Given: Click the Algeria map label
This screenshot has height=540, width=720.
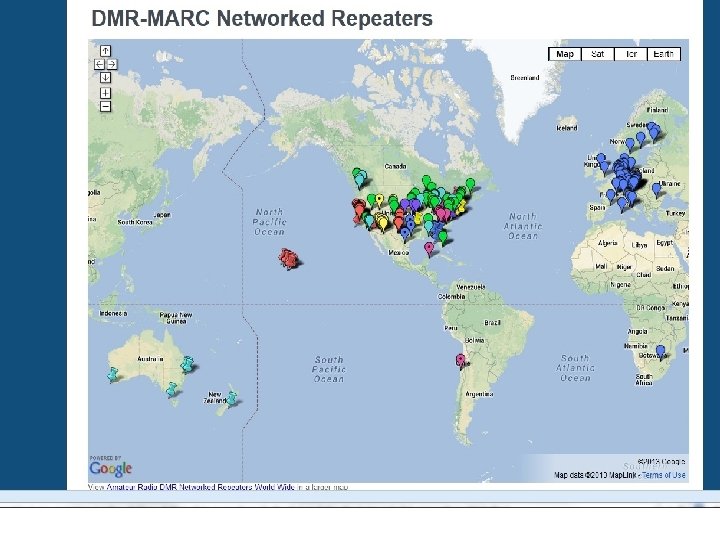Looking at the screenshot, I should [608, 243].
